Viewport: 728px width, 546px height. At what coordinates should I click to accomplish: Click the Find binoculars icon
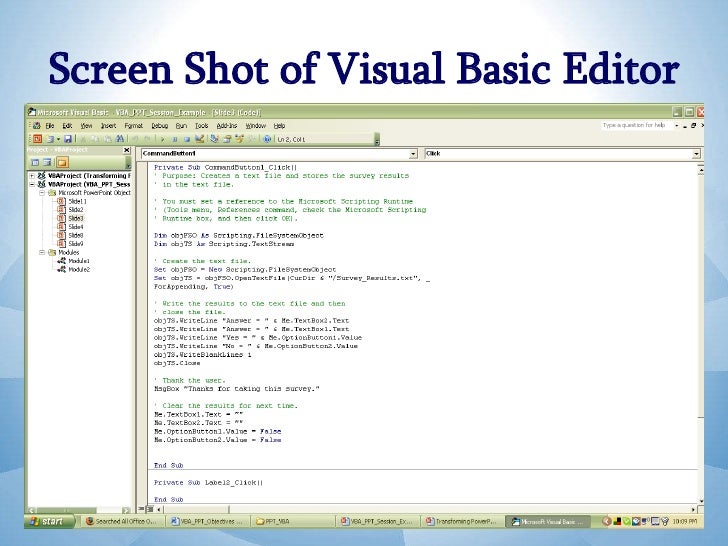point(120,139)
